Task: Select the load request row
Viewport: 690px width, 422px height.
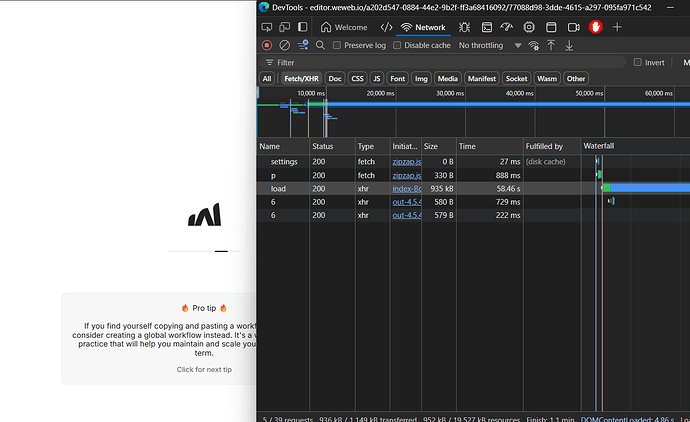Action: (473, 188)
